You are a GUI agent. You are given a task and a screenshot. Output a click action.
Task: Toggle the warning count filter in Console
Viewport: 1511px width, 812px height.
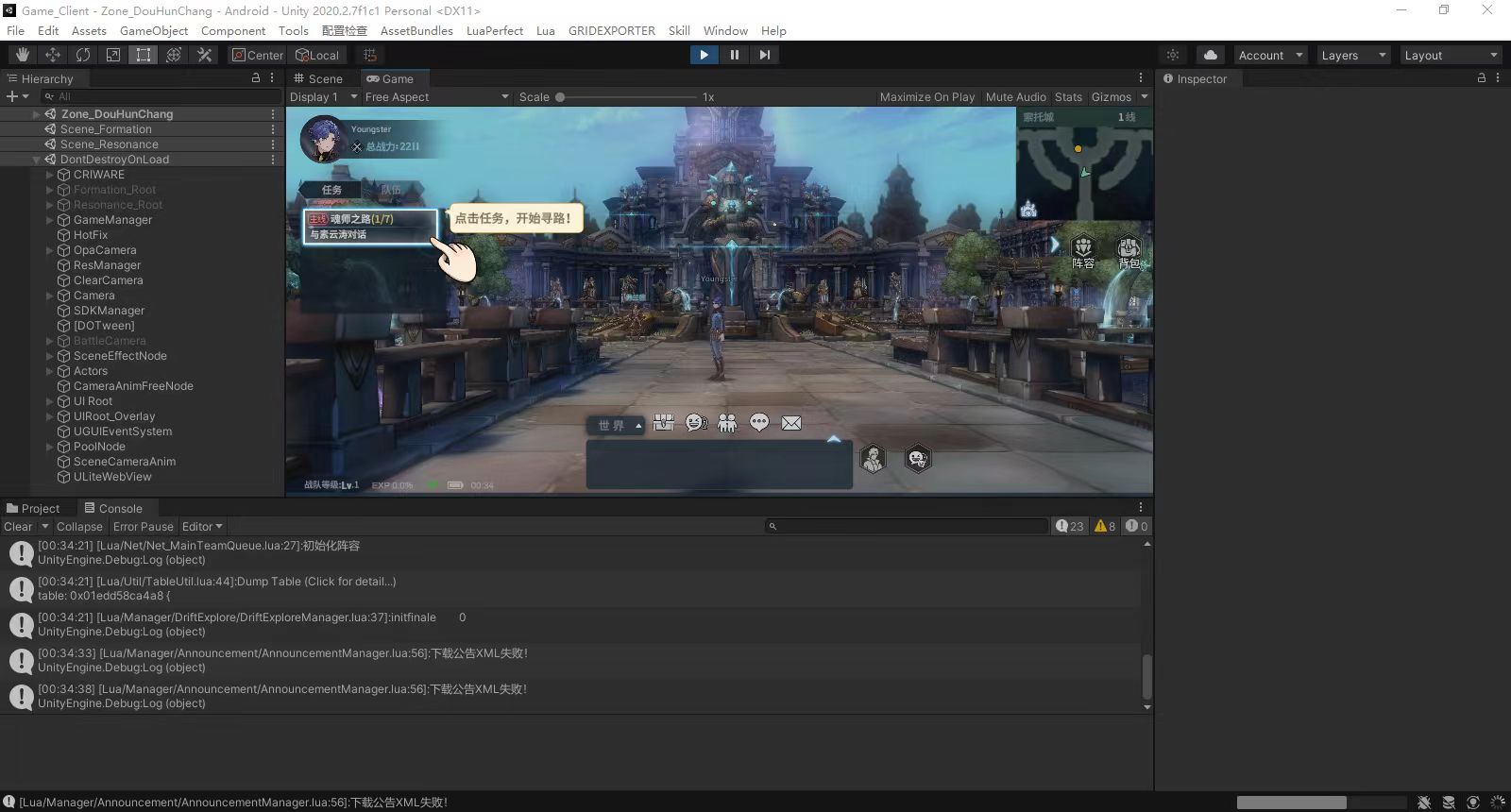pos(1105,526)
